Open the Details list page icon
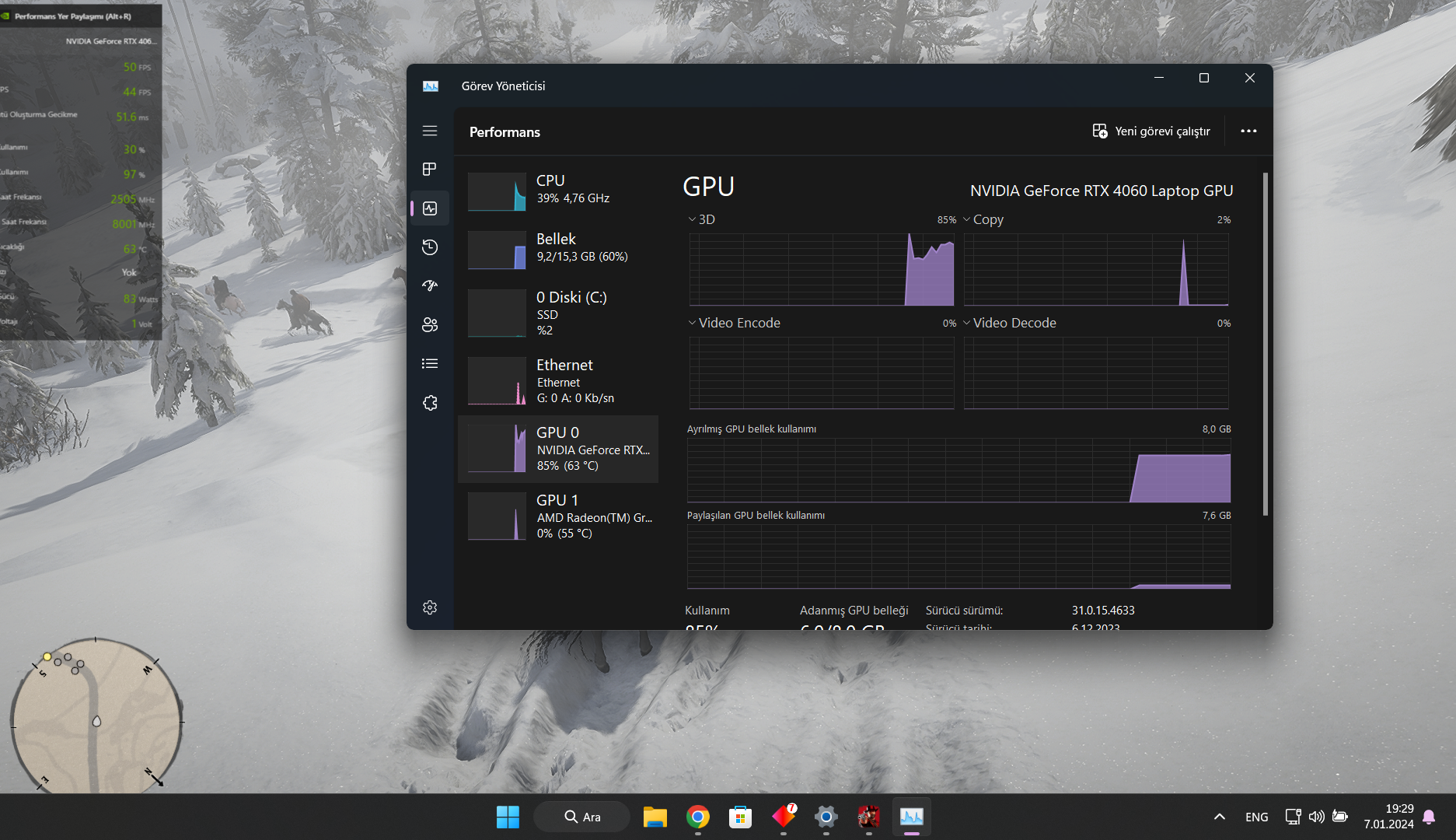 coord(430,364)
